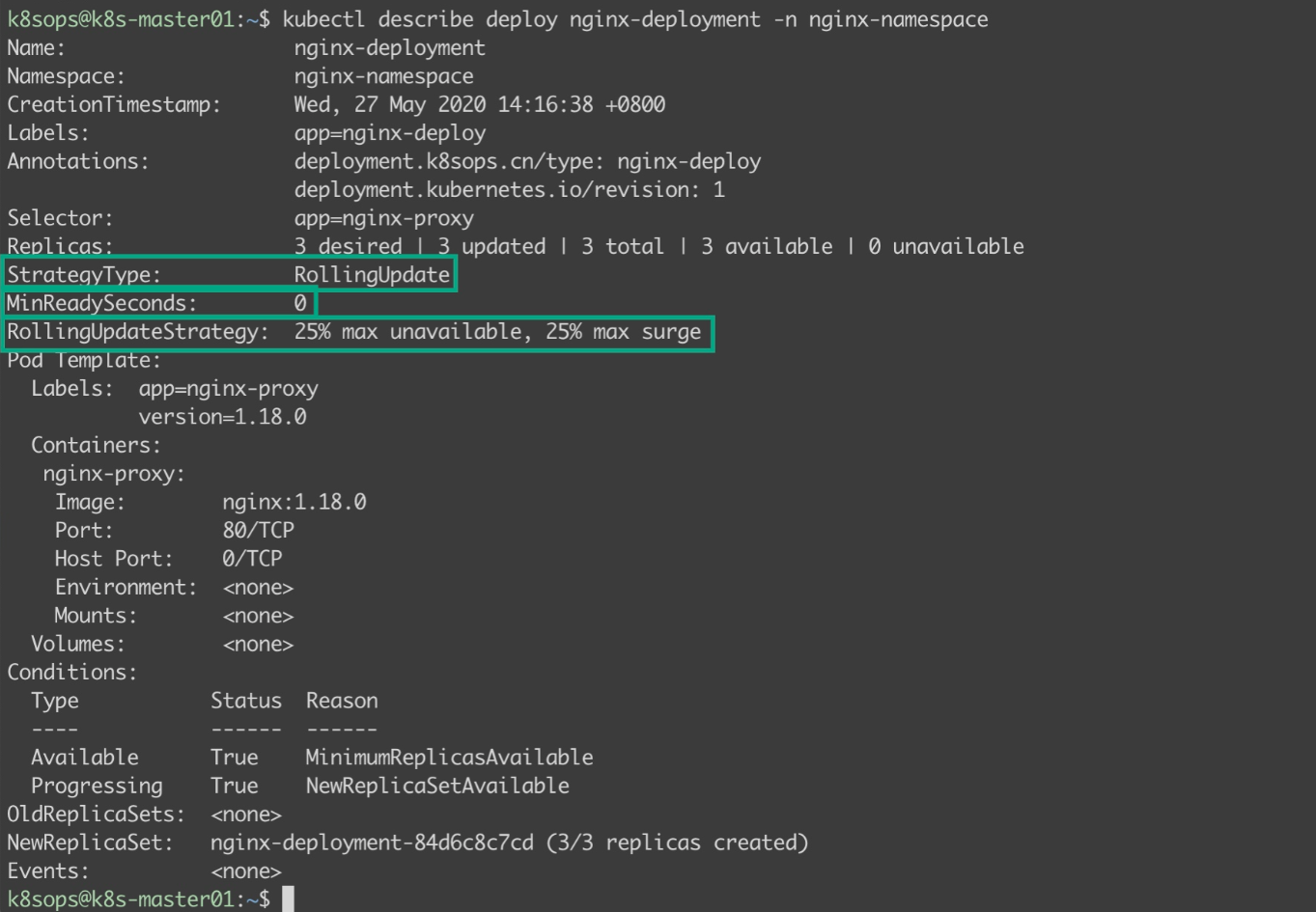Click the deployment.k8sops.cn/type annotation
This screenshot has width=1316, height=912.
(x=527, y=161)
